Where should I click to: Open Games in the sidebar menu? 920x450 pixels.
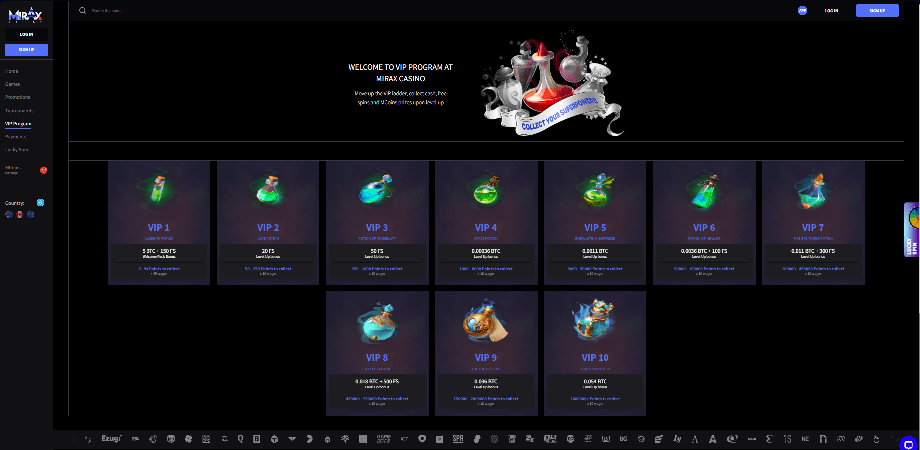coord(12,84)
